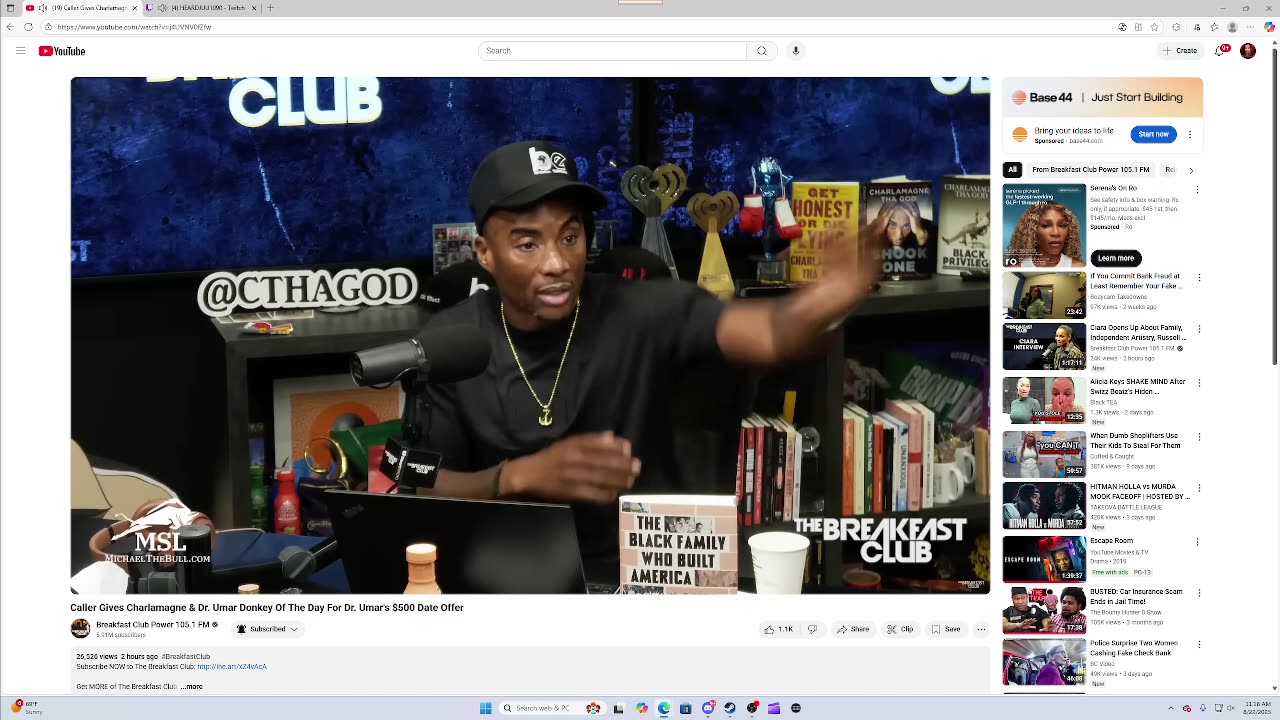The image size is (1280, 720).
Task: Click the #BreakfastClub hashtag
Action: 186,656
